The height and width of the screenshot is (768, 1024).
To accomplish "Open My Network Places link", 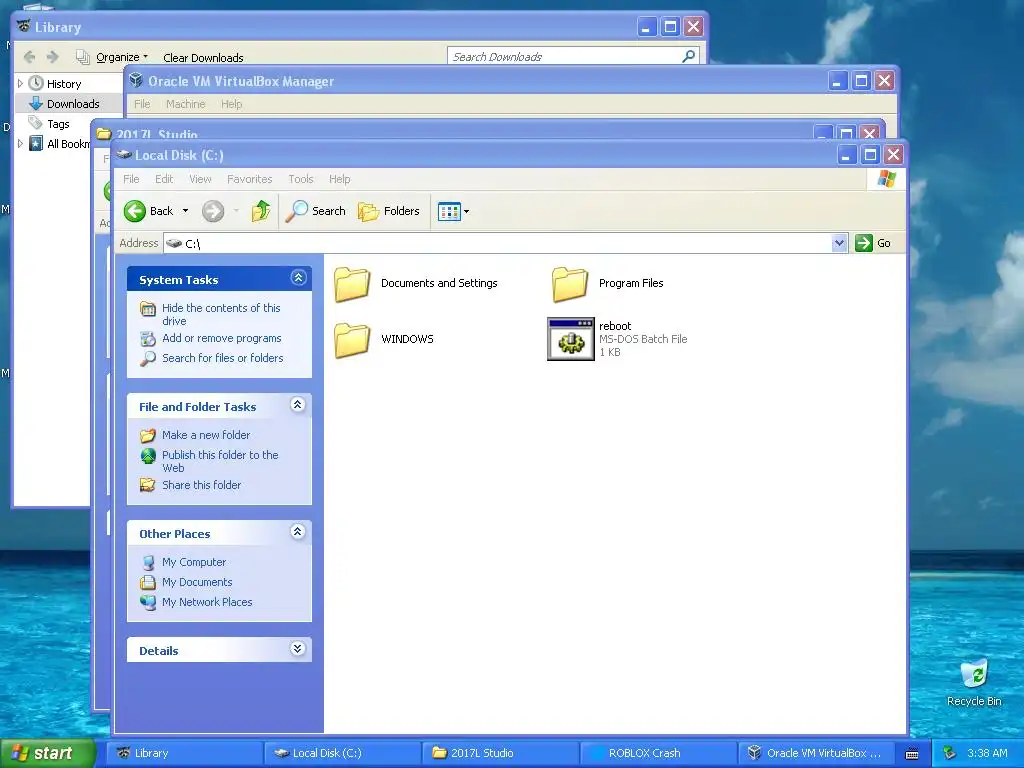I will (x=207, y=602).
